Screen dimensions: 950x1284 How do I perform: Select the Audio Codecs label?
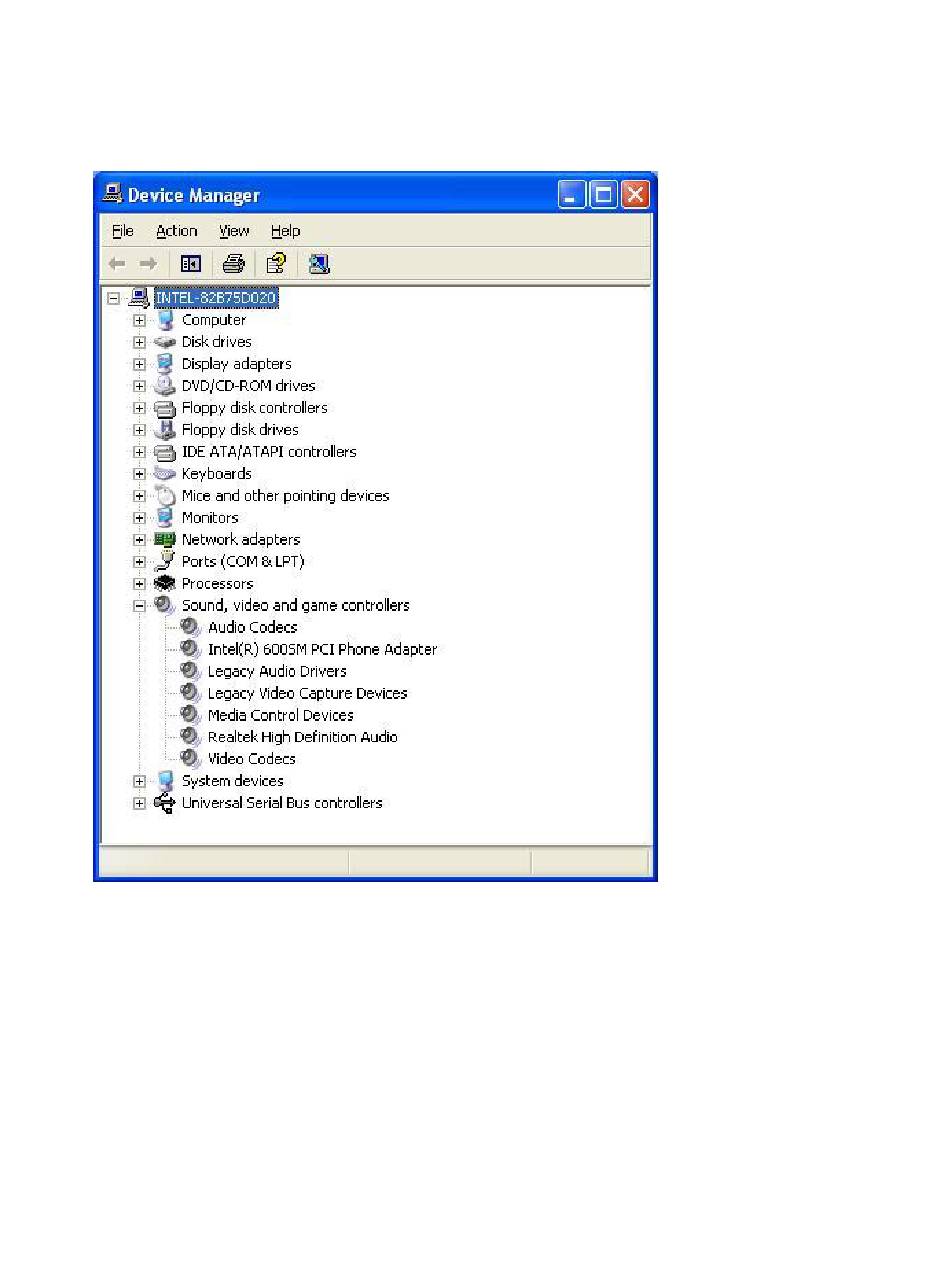pos(252,628)
